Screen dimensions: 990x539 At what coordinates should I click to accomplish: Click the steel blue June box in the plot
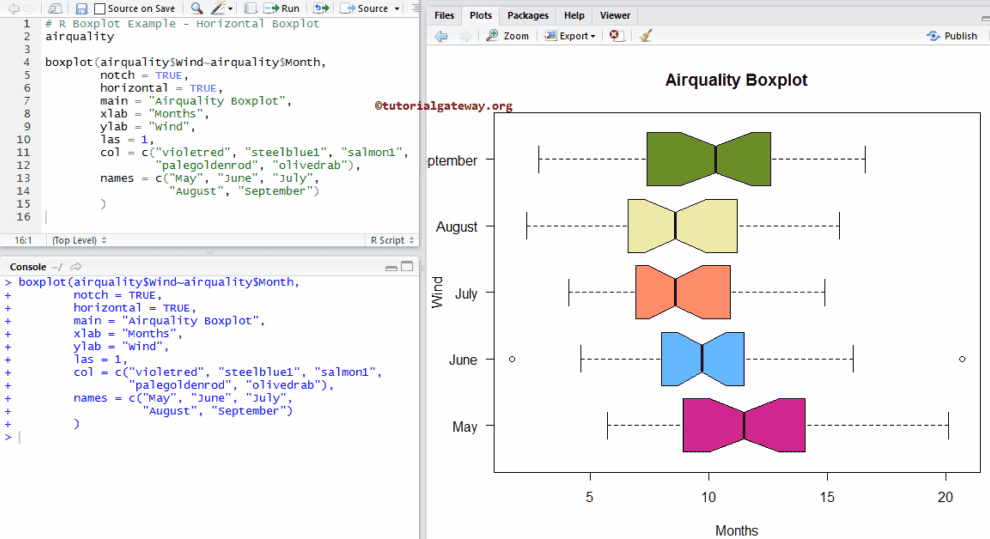[x=703, y=358]
